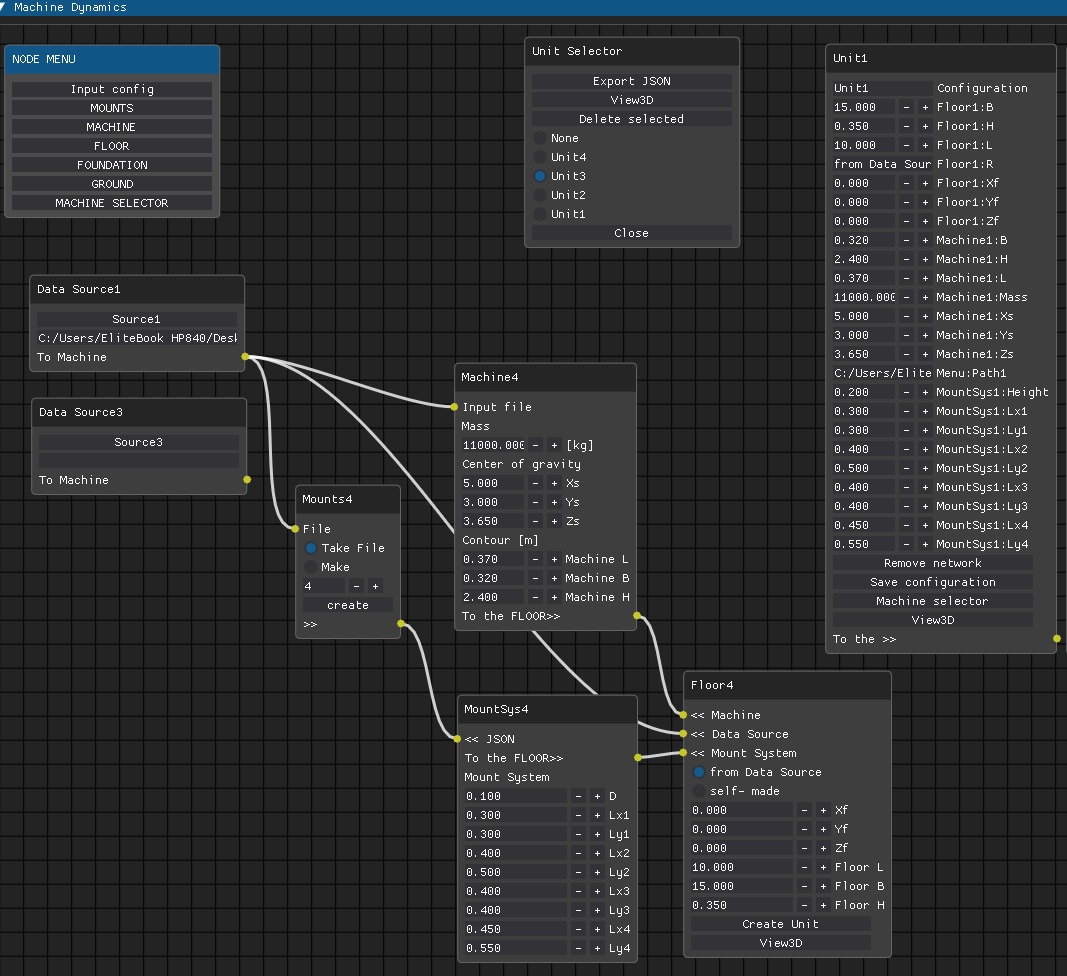The image size is (1067, 976).
Task: Click View3D in Unit Selector
Action: 631,100
